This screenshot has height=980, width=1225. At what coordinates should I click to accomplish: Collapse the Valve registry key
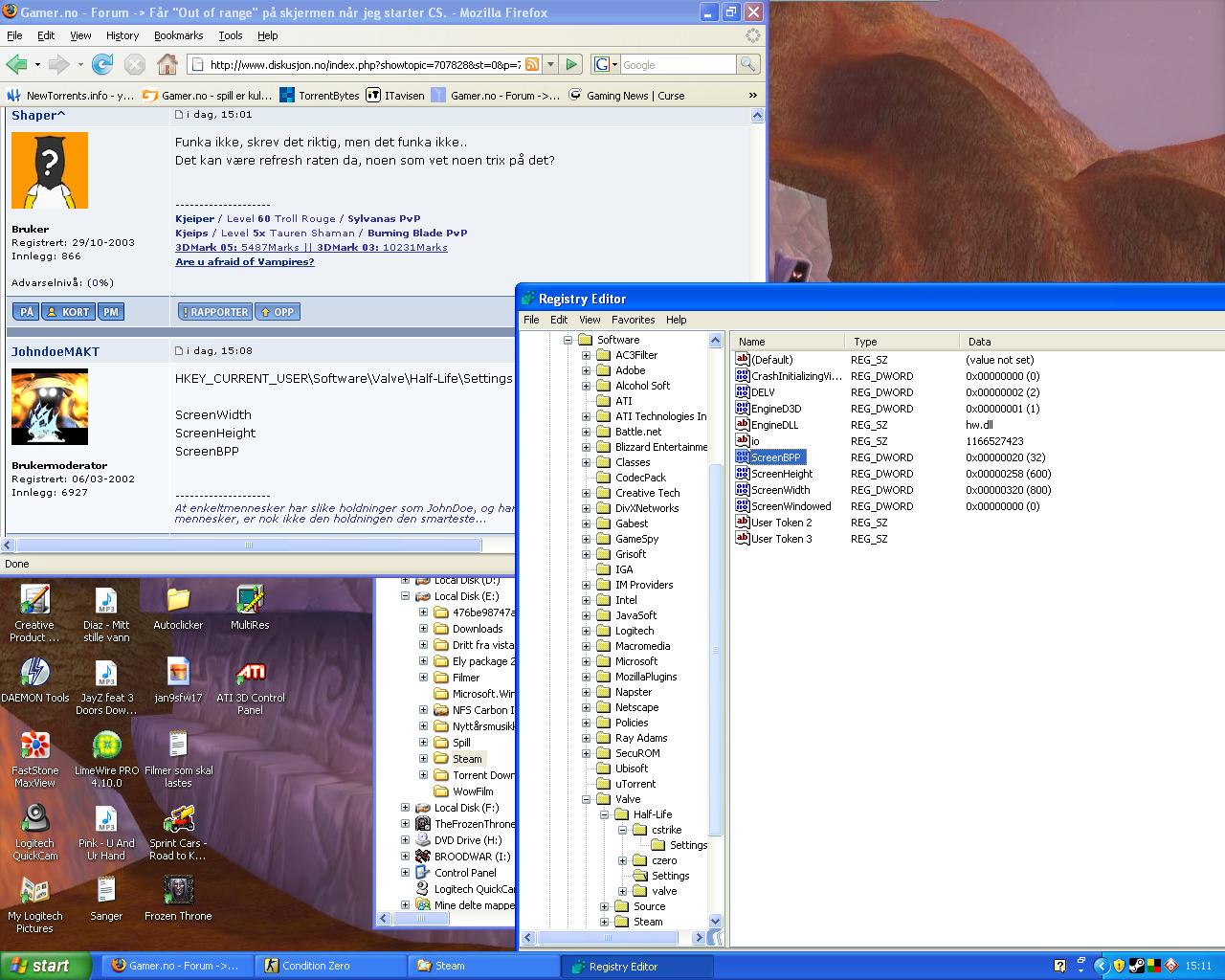[x=586, y=799]
